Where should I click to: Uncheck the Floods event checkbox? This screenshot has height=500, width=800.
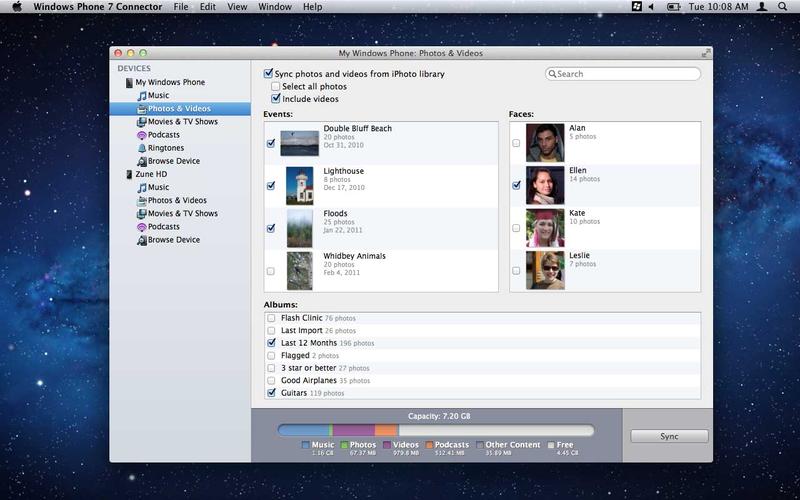click(x=271, y=228)
